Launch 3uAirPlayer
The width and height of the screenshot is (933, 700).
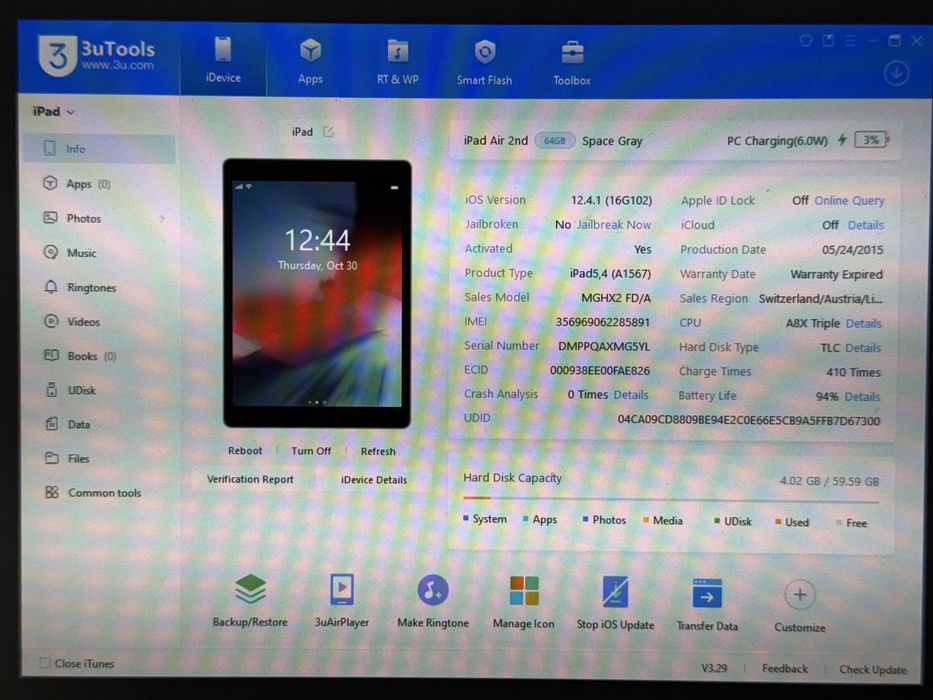tap(342, 601)
